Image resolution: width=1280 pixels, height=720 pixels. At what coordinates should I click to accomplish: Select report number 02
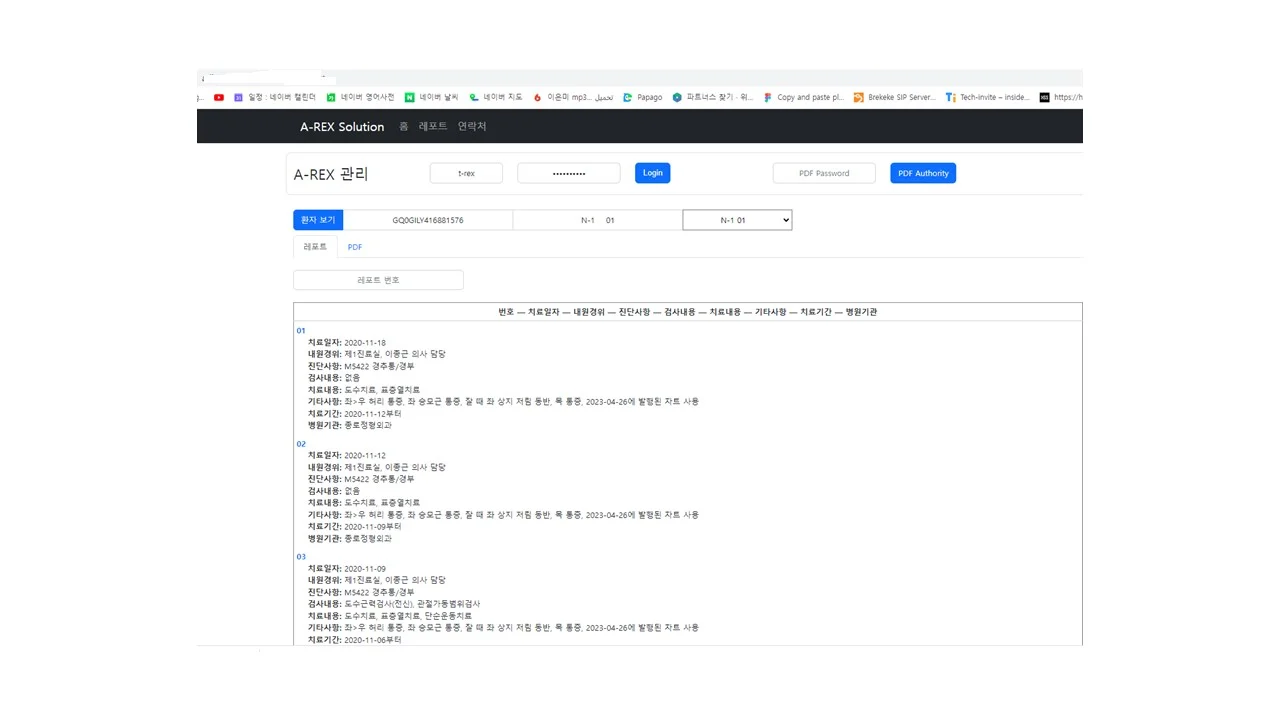[x=301, y=443]
